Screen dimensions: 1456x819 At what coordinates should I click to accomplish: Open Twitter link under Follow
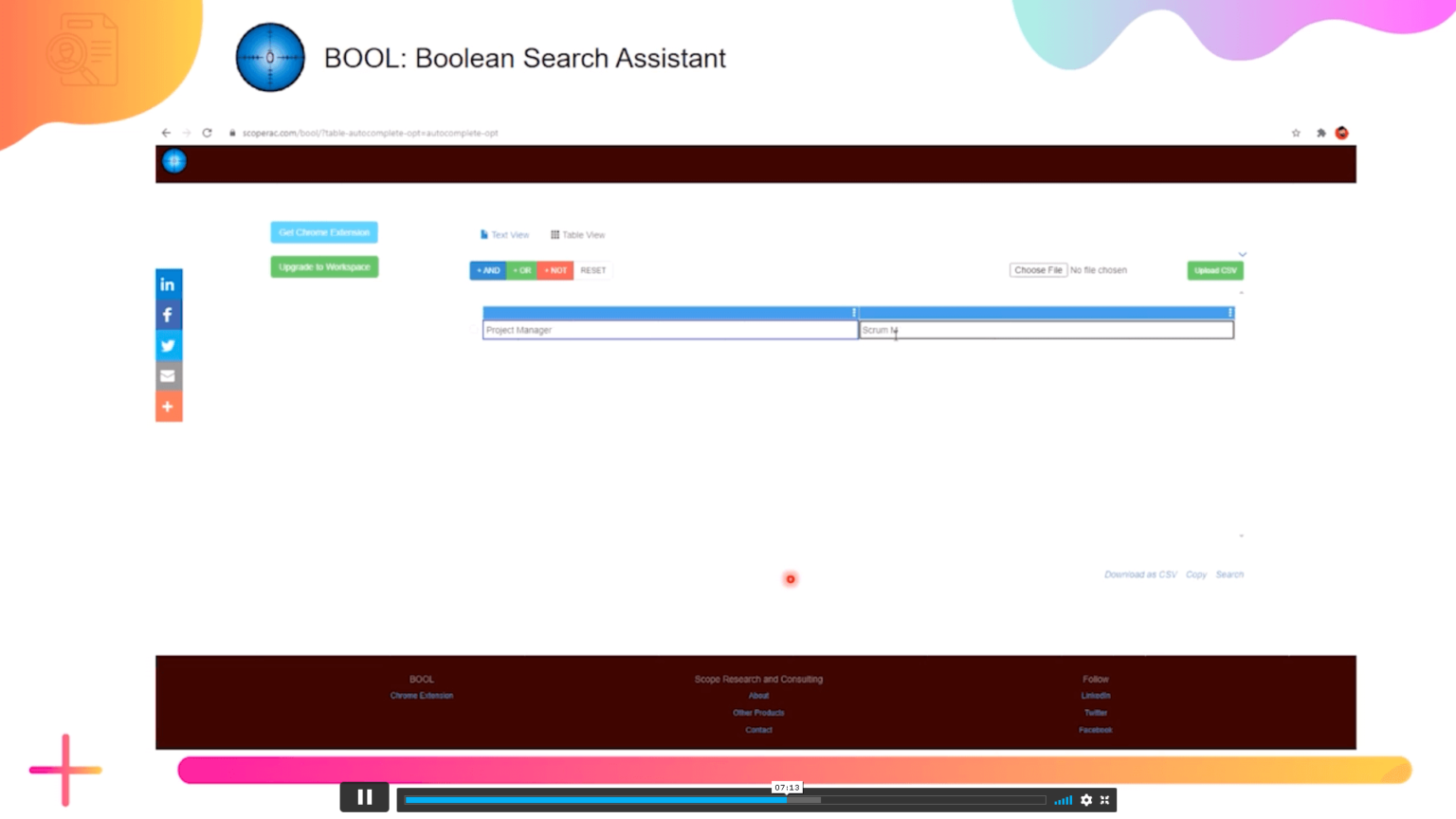point(1096,713)
